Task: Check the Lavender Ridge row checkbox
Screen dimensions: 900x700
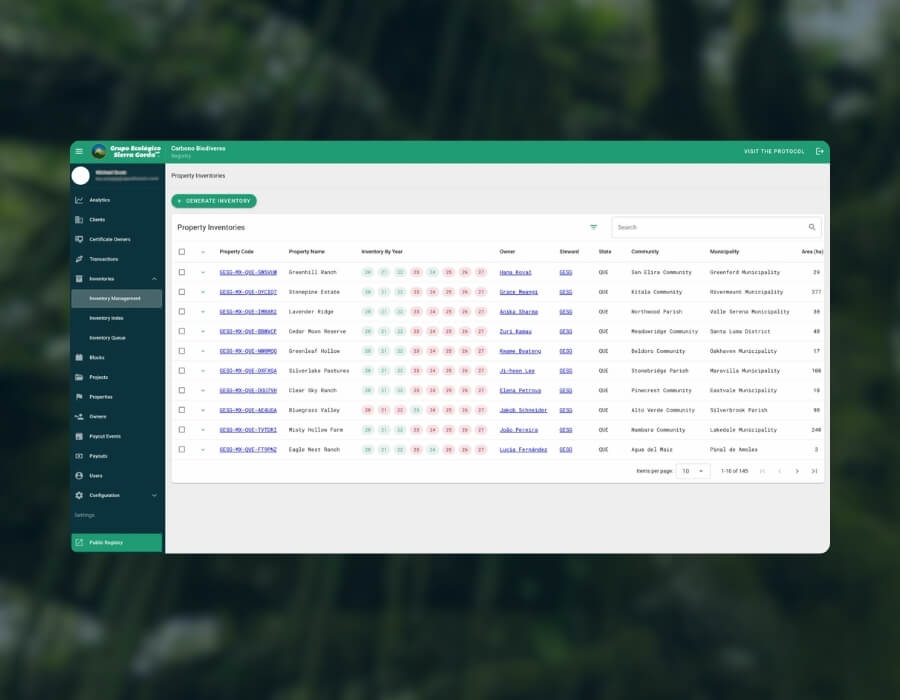Action: click(x=182, y=312)
